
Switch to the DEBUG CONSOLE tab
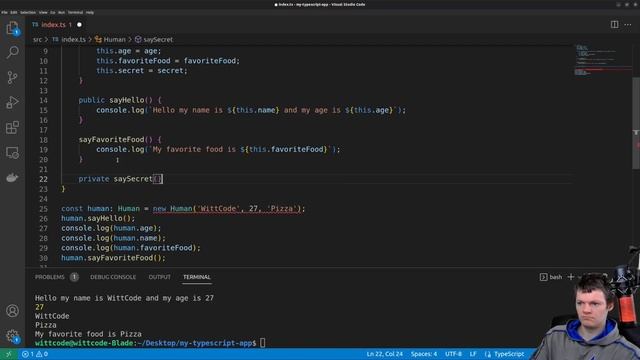coord(113,277)
